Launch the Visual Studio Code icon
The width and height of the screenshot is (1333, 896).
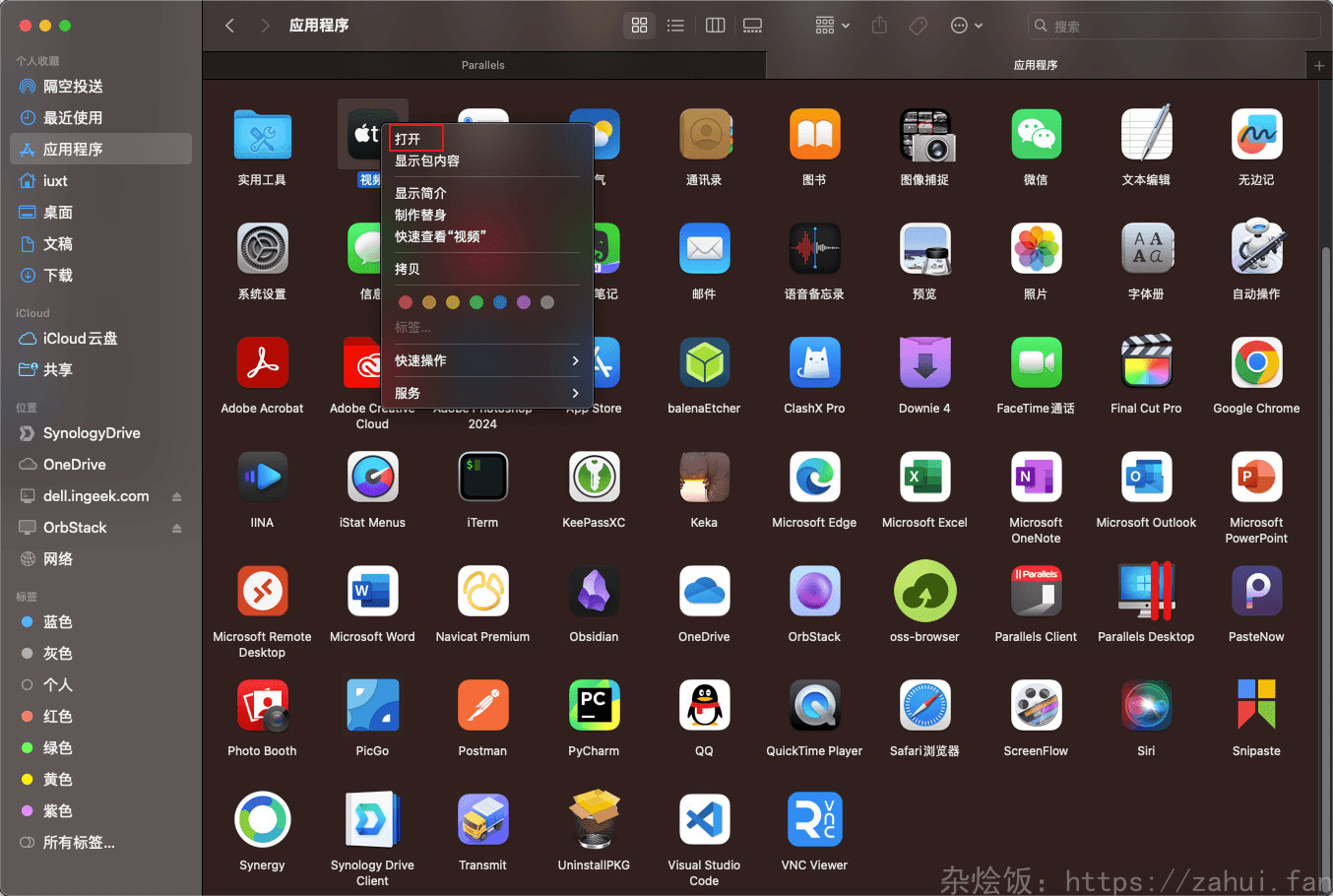[x=704, y=820]
